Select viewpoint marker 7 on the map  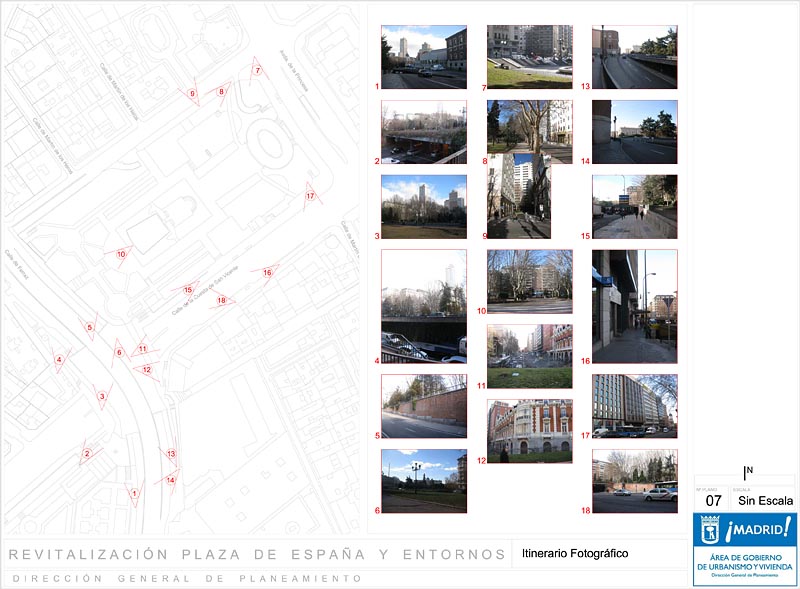(257, 71)
